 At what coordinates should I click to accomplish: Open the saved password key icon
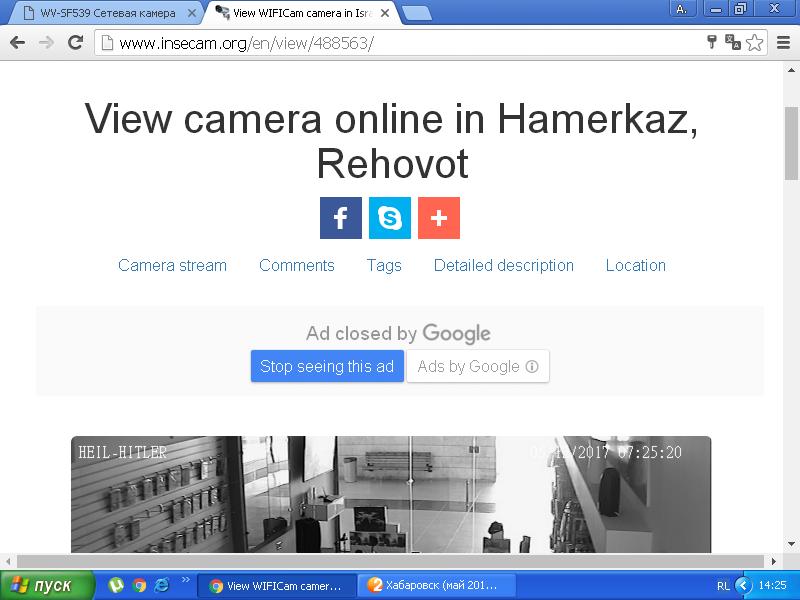tap(712, 43)
